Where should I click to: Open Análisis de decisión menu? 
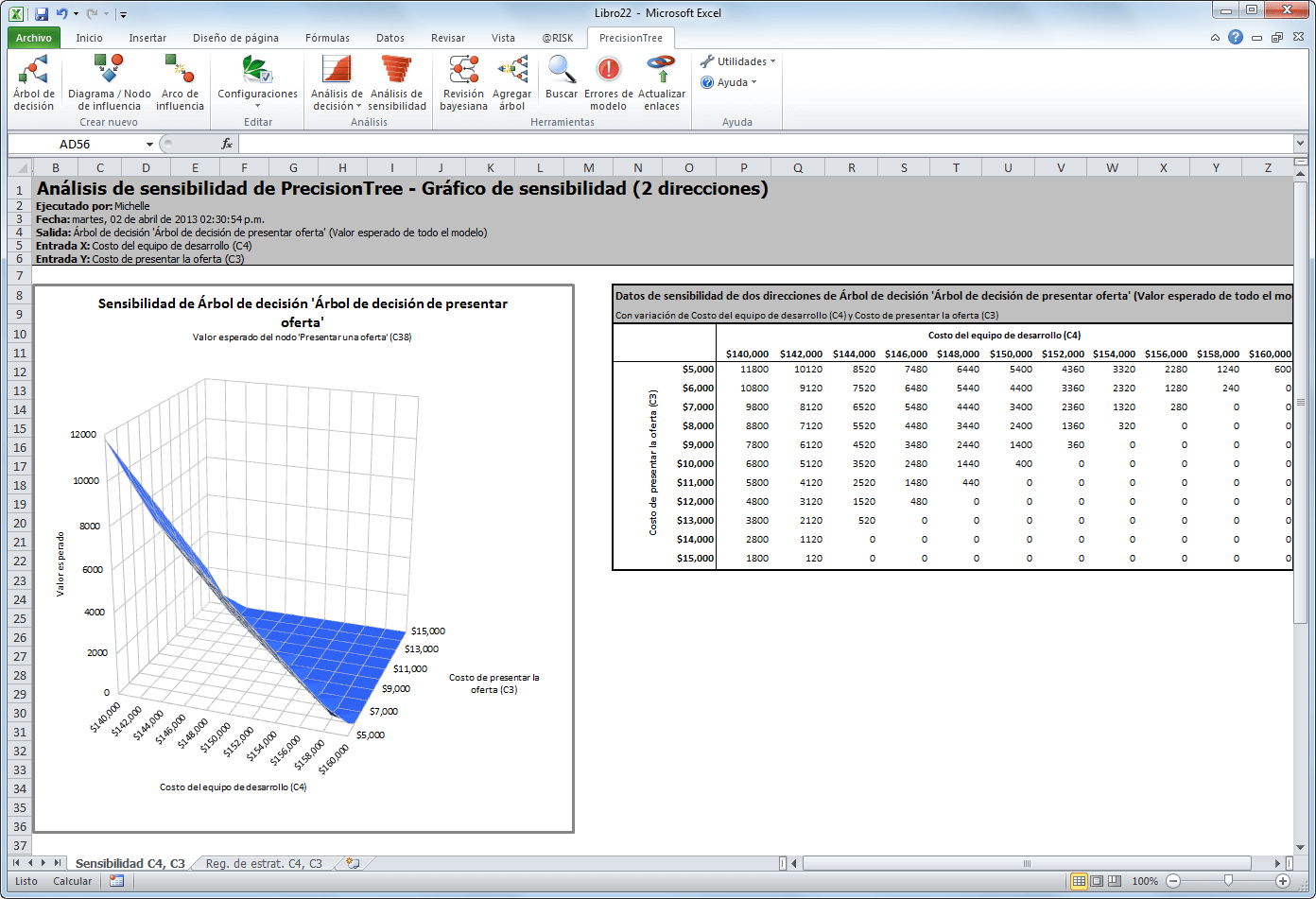pyautogui.click(x=337, y=83)
